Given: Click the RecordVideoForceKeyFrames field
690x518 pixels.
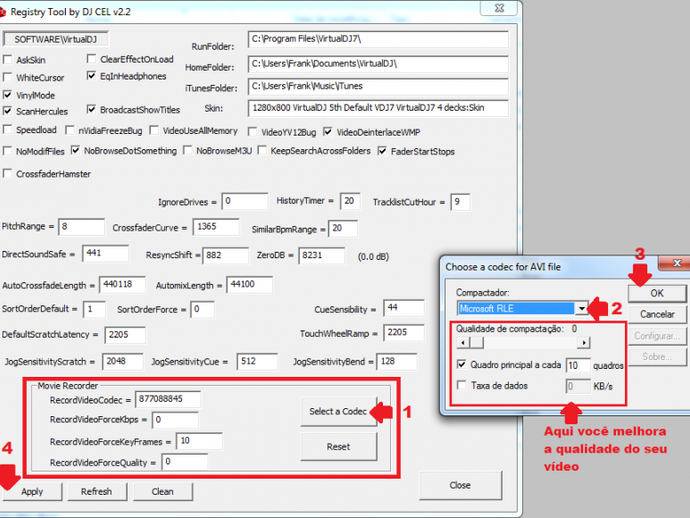Looking at the screenshot, I should click(x=199, y=441).
